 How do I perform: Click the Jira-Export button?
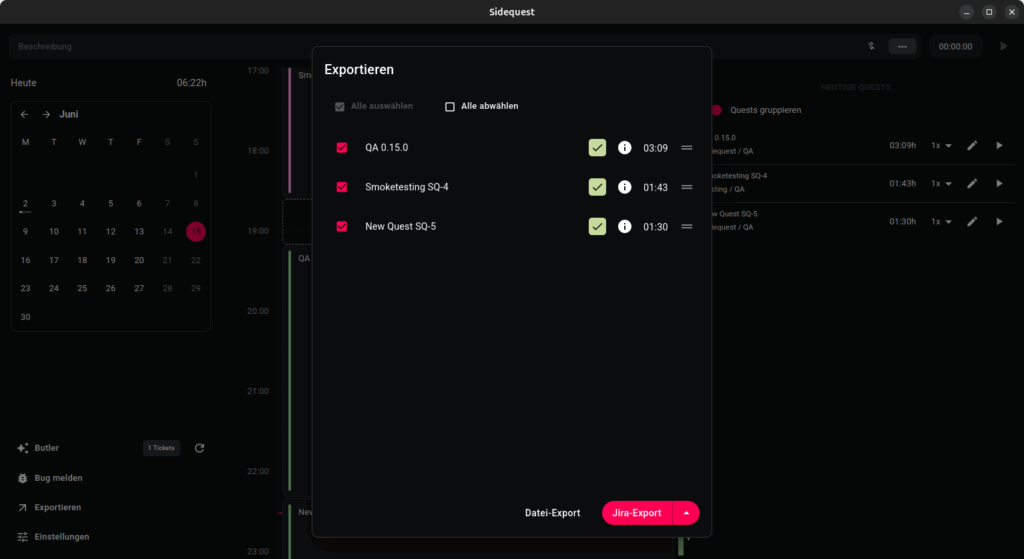(637, 513)
